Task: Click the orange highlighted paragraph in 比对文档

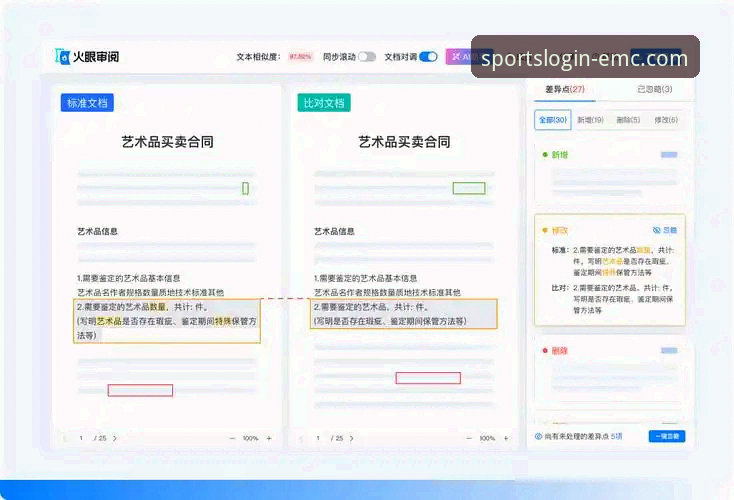Action: [404, 314]
